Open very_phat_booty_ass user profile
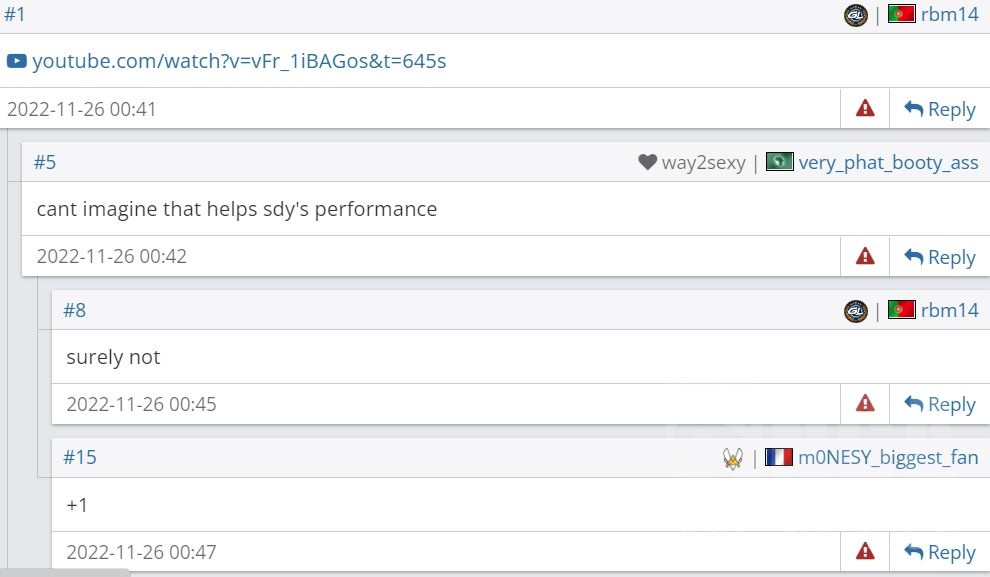The width and height of the screenshot is (990, 577). coord(888,162)
